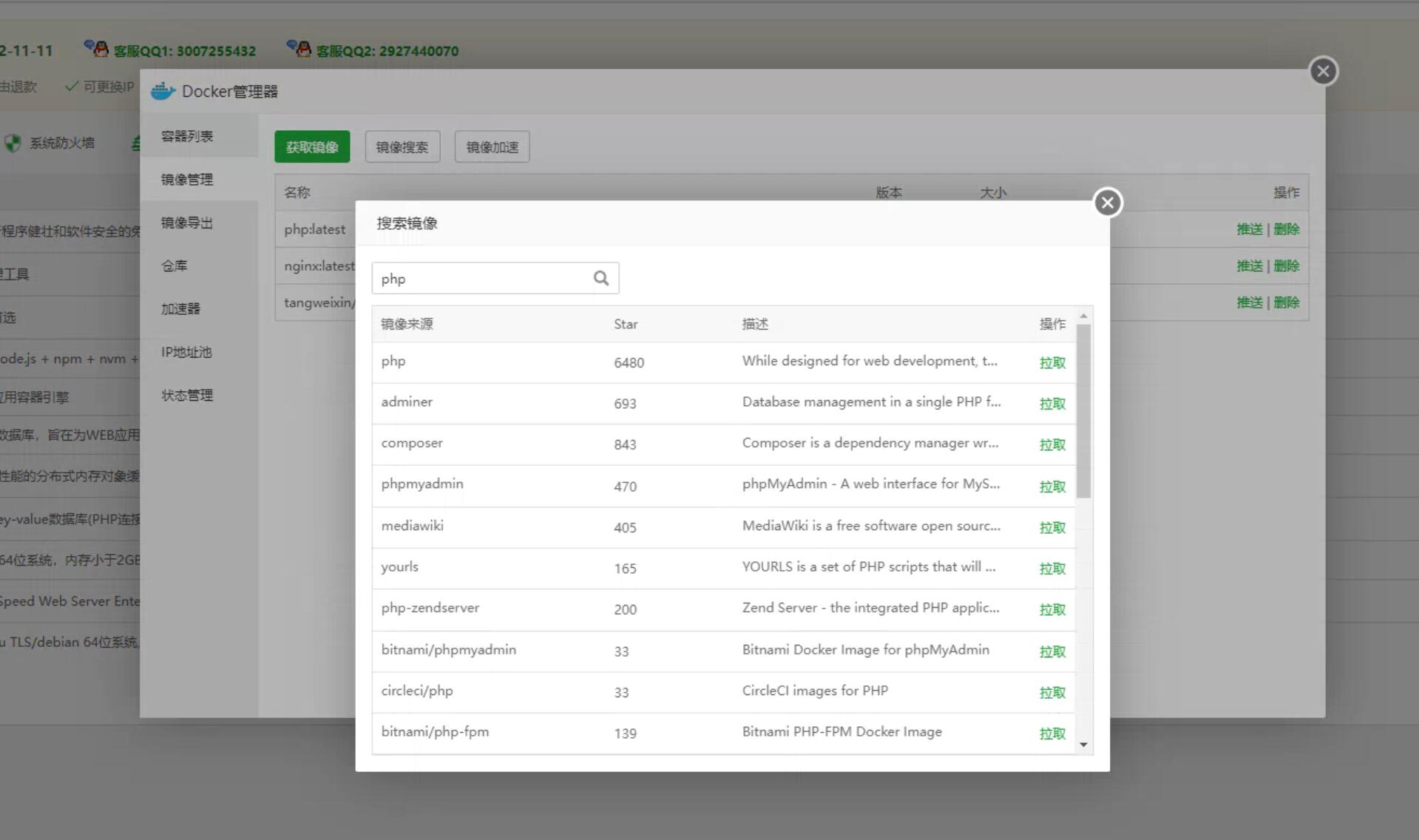
Task: Pull the php image
Action: pyautogui.click(x=1052, y=362)
